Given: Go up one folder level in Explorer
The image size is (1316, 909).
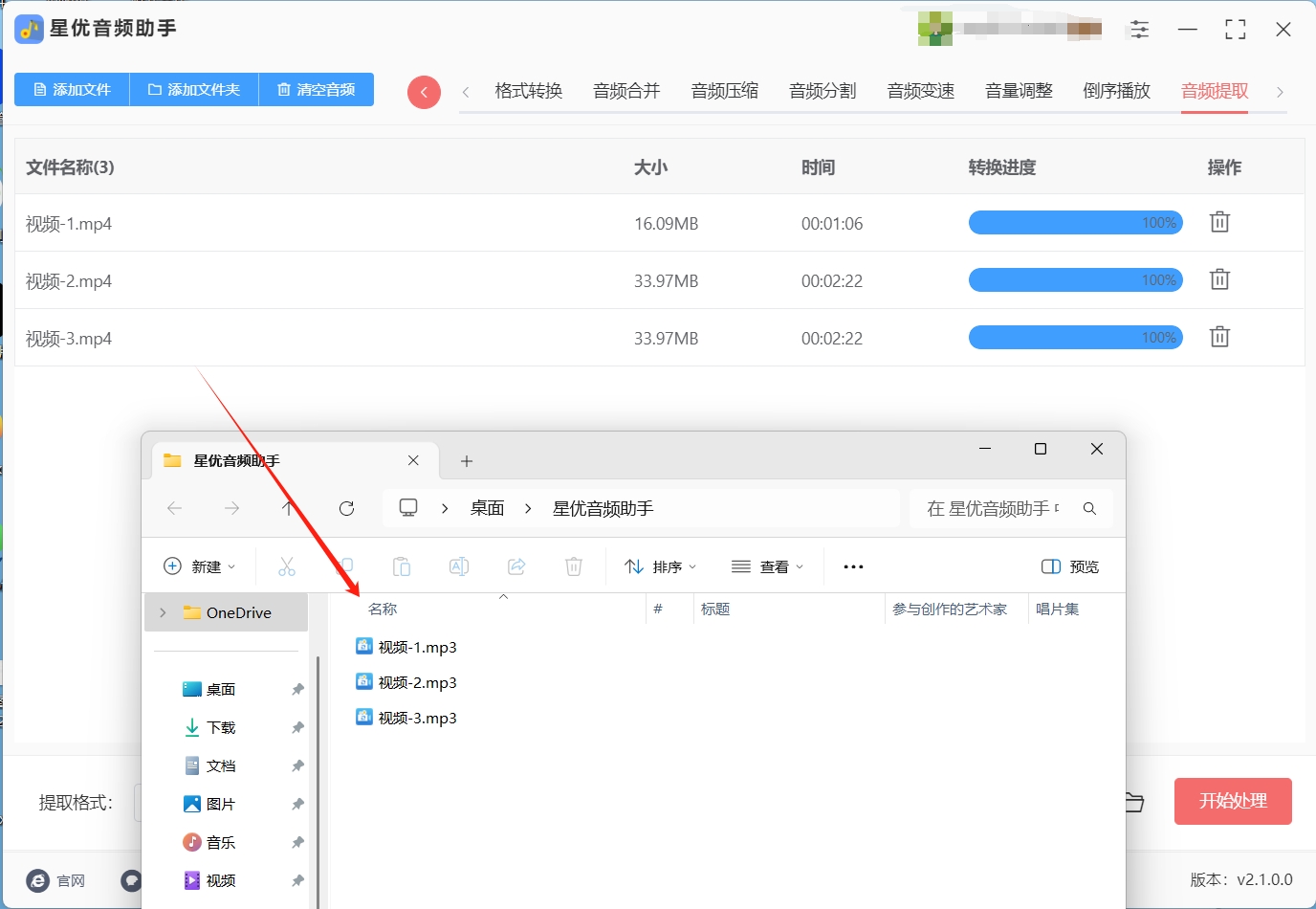Looking at the screenshot, I should pyautogui.click(x=289, y=508).
